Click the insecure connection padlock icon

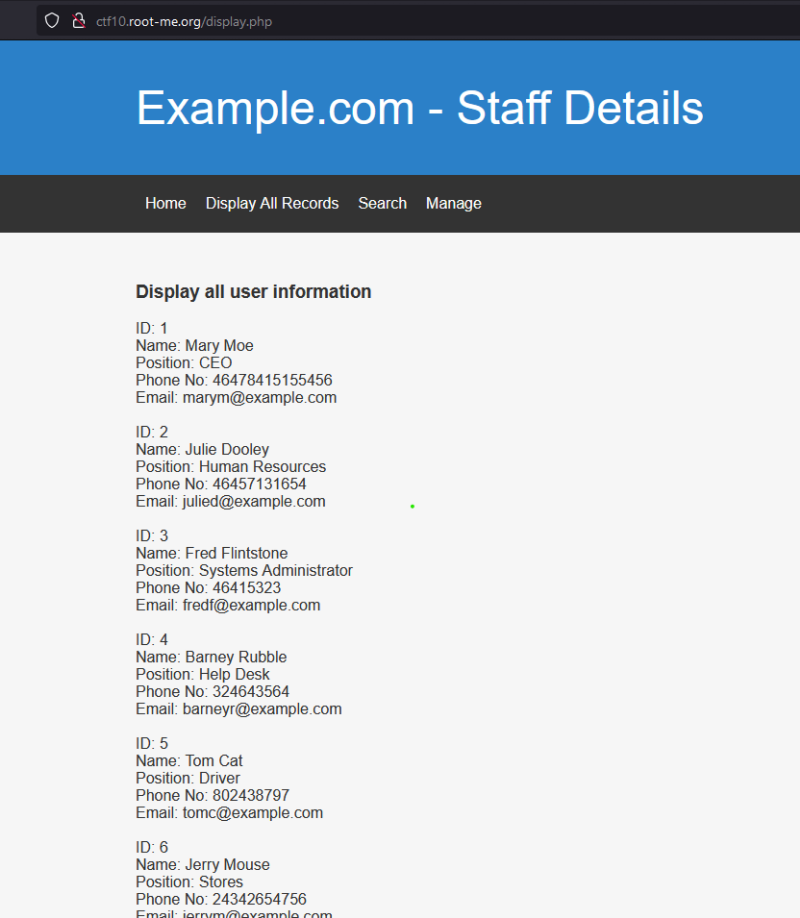point(78,21)
